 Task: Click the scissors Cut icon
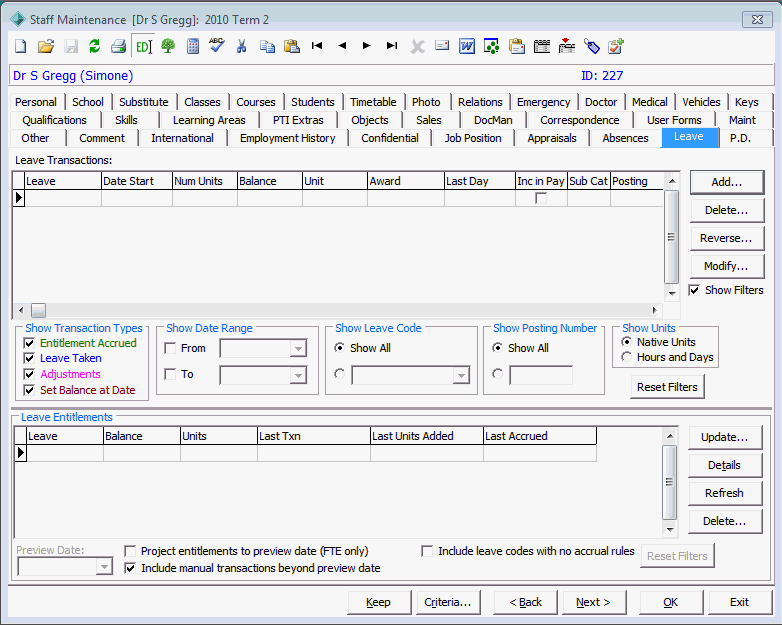coord(241,46)
